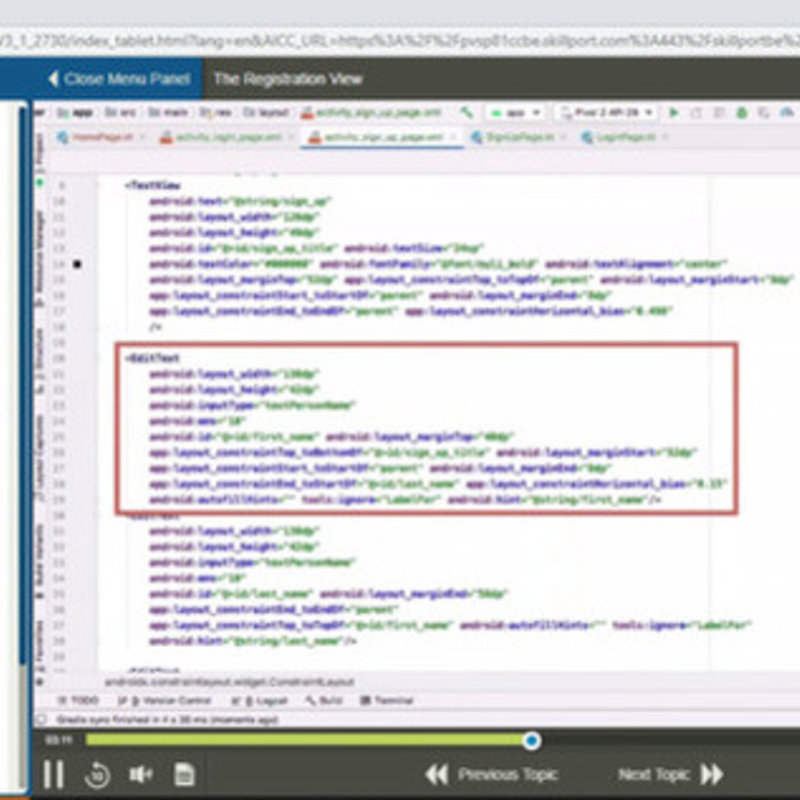Screen dimensions: 800x800
Task: Go to Previous Topic
Action: point(492,774)
